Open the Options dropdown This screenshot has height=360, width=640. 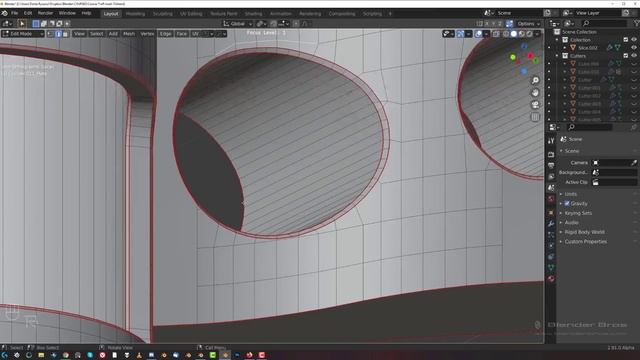click(x=528, y=24)
